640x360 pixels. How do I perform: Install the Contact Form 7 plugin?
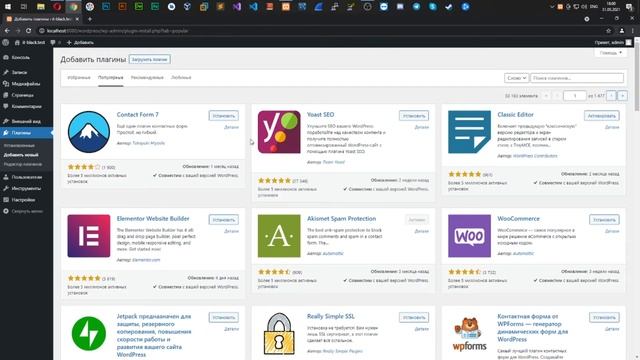(x=224, y=116)
